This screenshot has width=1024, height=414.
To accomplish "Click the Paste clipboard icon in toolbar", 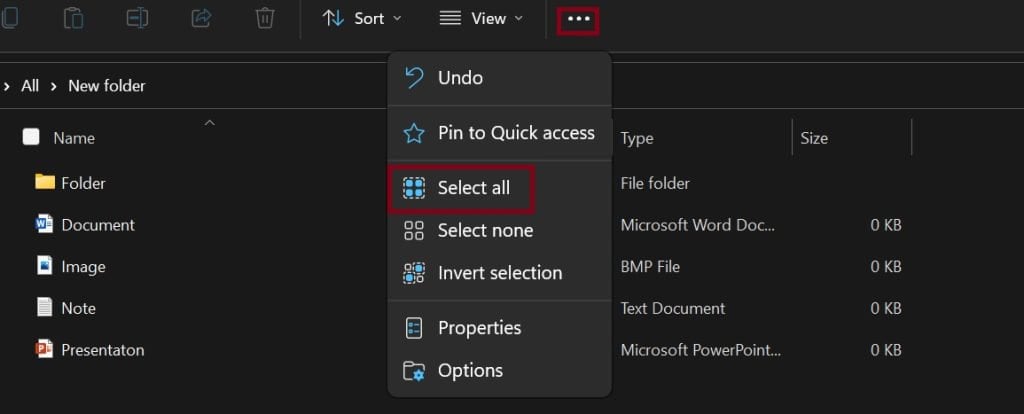I will pos(73,18).
